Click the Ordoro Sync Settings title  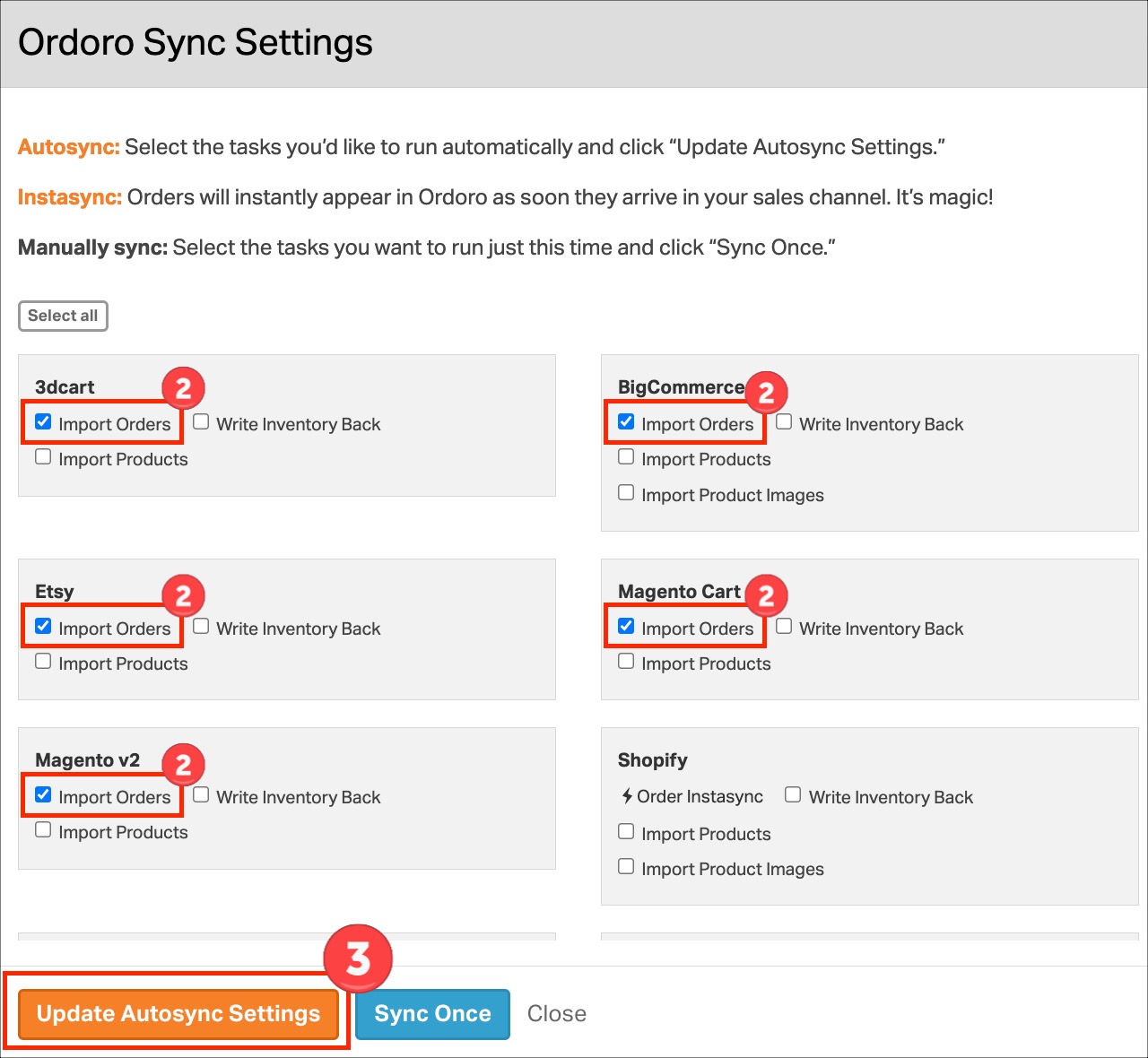[196, 42]
